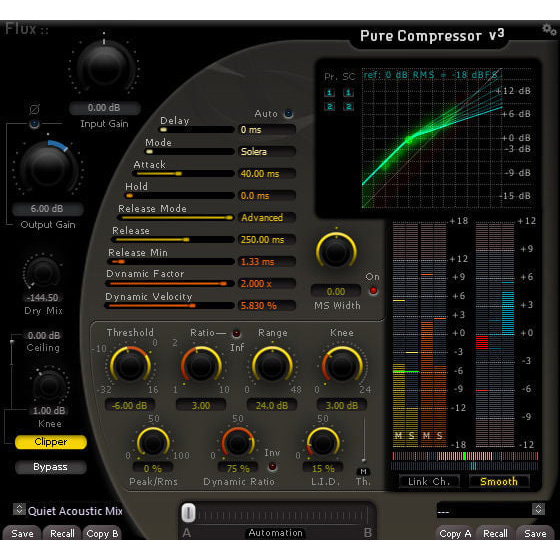Save preset slot A

tap(22, 533)
